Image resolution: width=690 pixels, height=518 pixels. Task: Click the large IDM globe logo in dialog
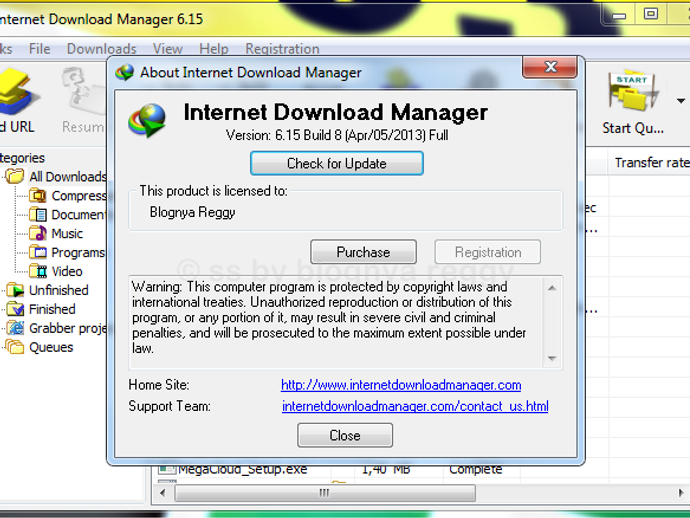tap(147, 120)
